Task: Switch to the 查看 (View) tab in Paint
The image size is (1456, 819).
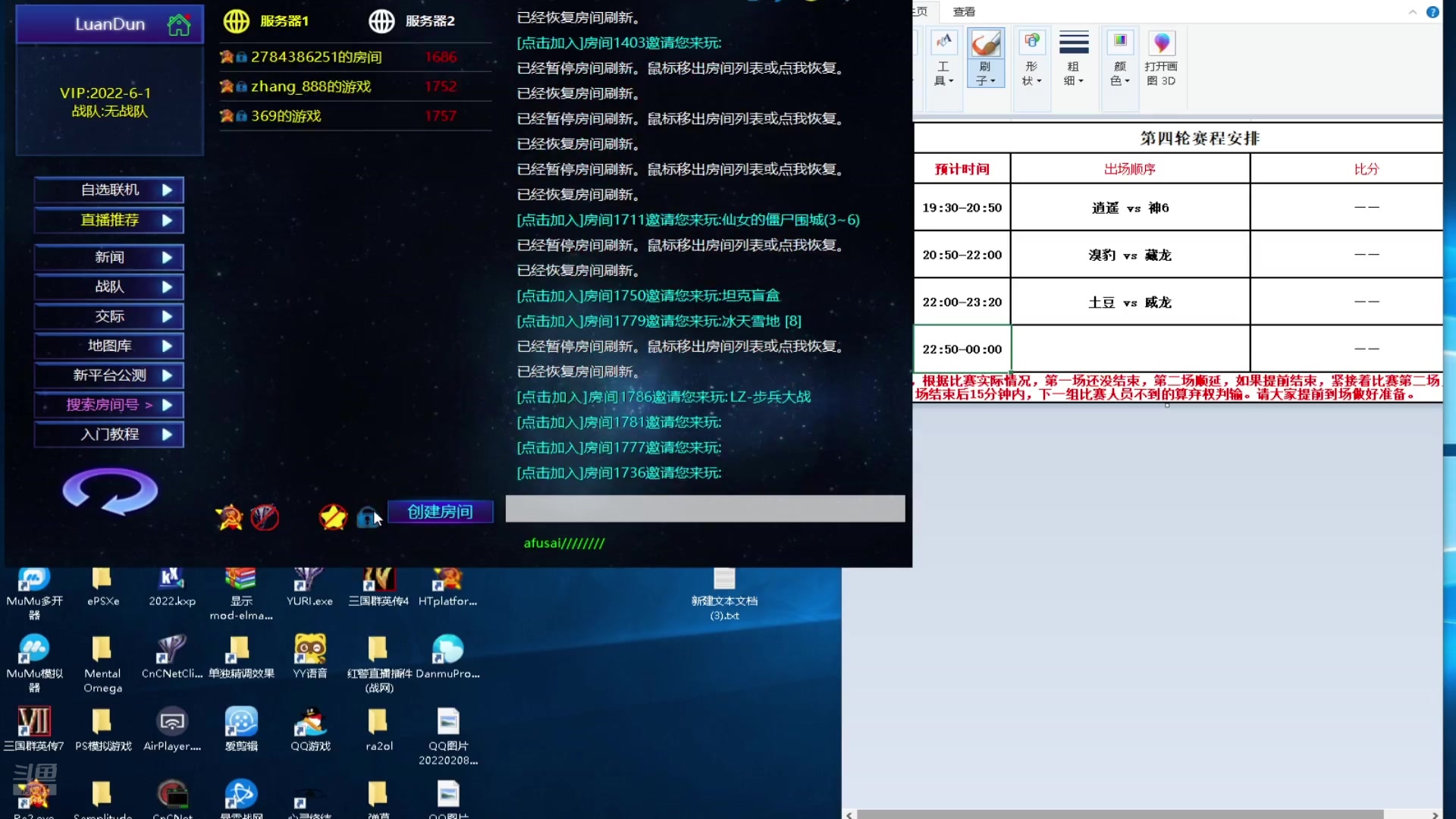Action: click(x=964, y=11)
